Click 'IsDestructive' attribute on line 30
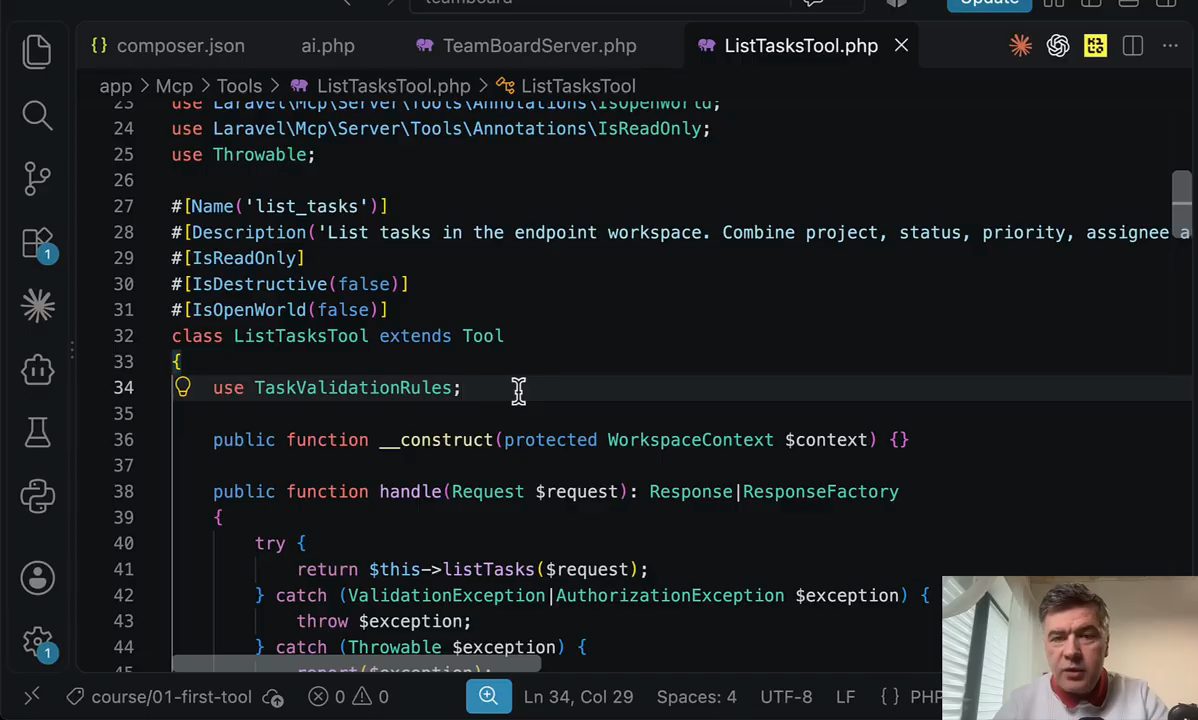Viewport: 1198px width, 720px height. point(259,284)
